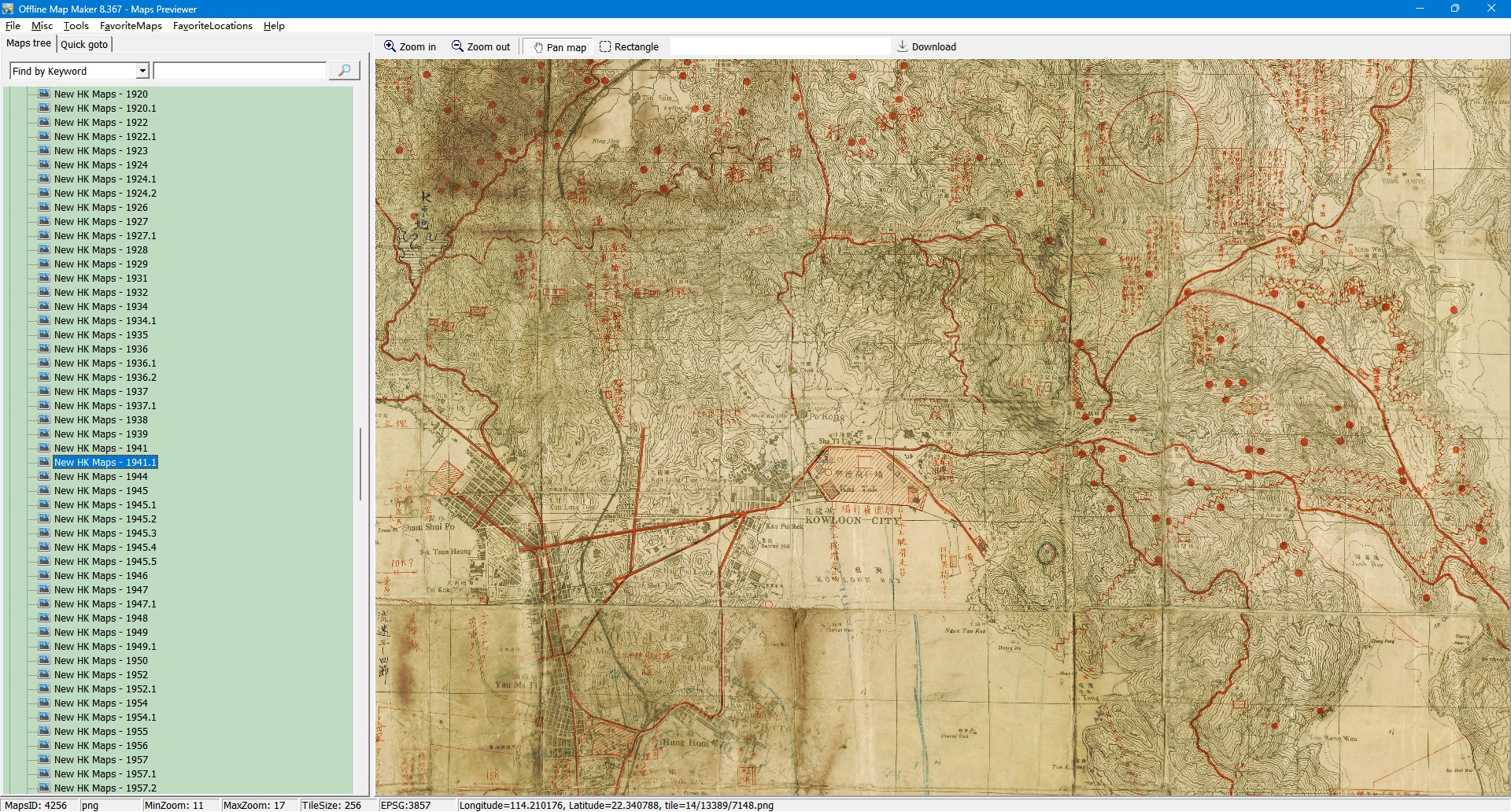The height and width of the screenshot is (812, 1511).
Task: Select New HK Maps - 1952.1 entry
Action: (x=105, y=688)
